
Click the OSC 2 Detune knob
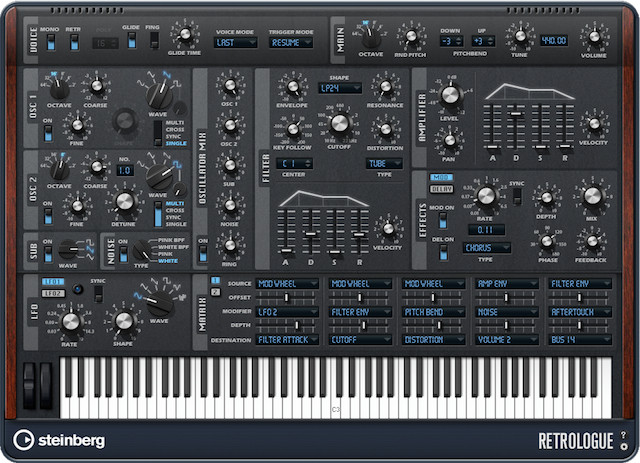(124, 201)
